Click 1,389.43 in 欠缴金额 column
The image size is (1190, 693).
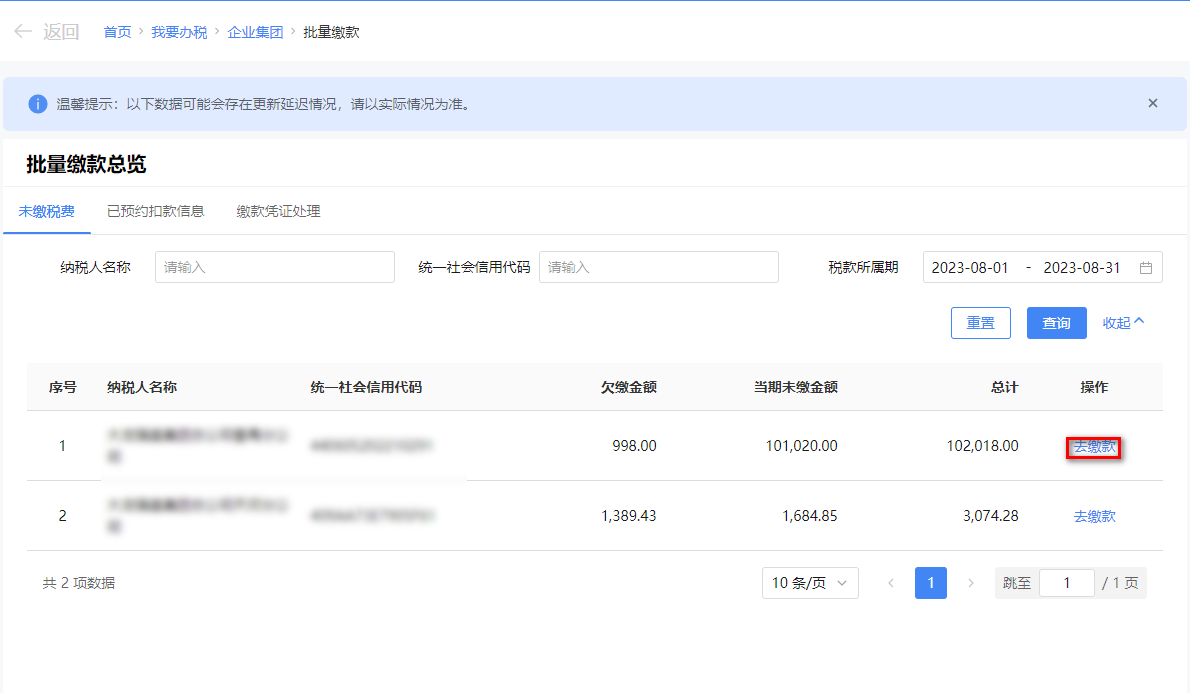pos(628,515)
